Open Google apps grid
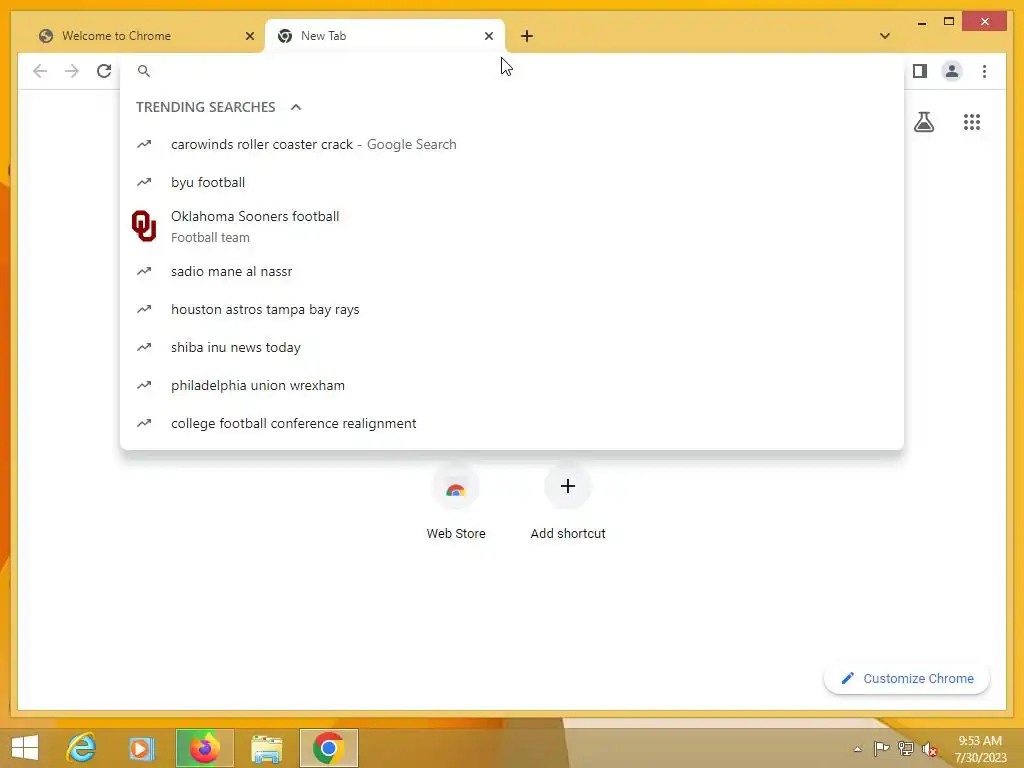The height and width of the screenshot is (768, 1024). coord(972,122)
